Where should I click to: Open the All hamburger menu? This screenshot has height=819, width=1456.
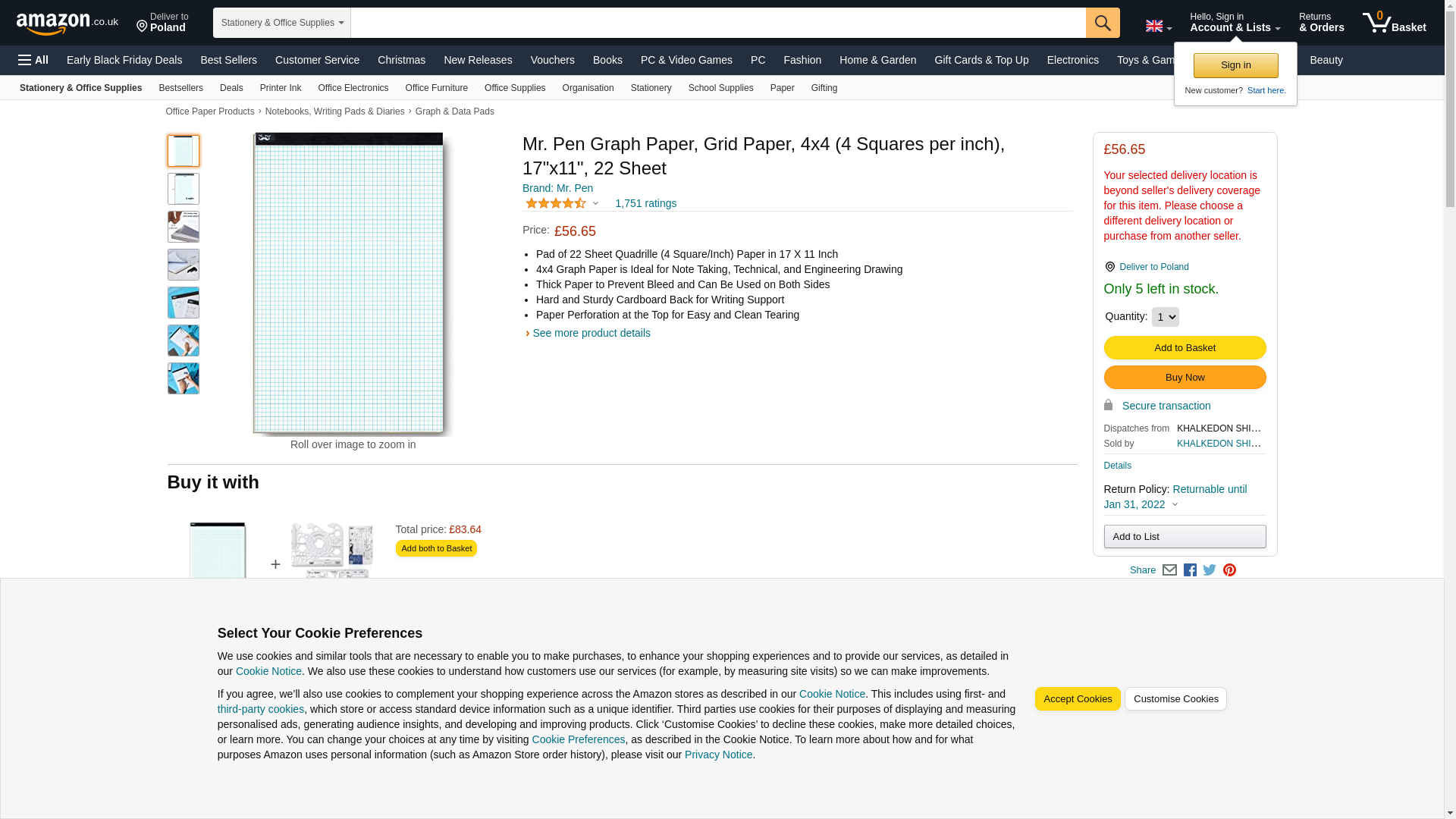tap(33, 60)
